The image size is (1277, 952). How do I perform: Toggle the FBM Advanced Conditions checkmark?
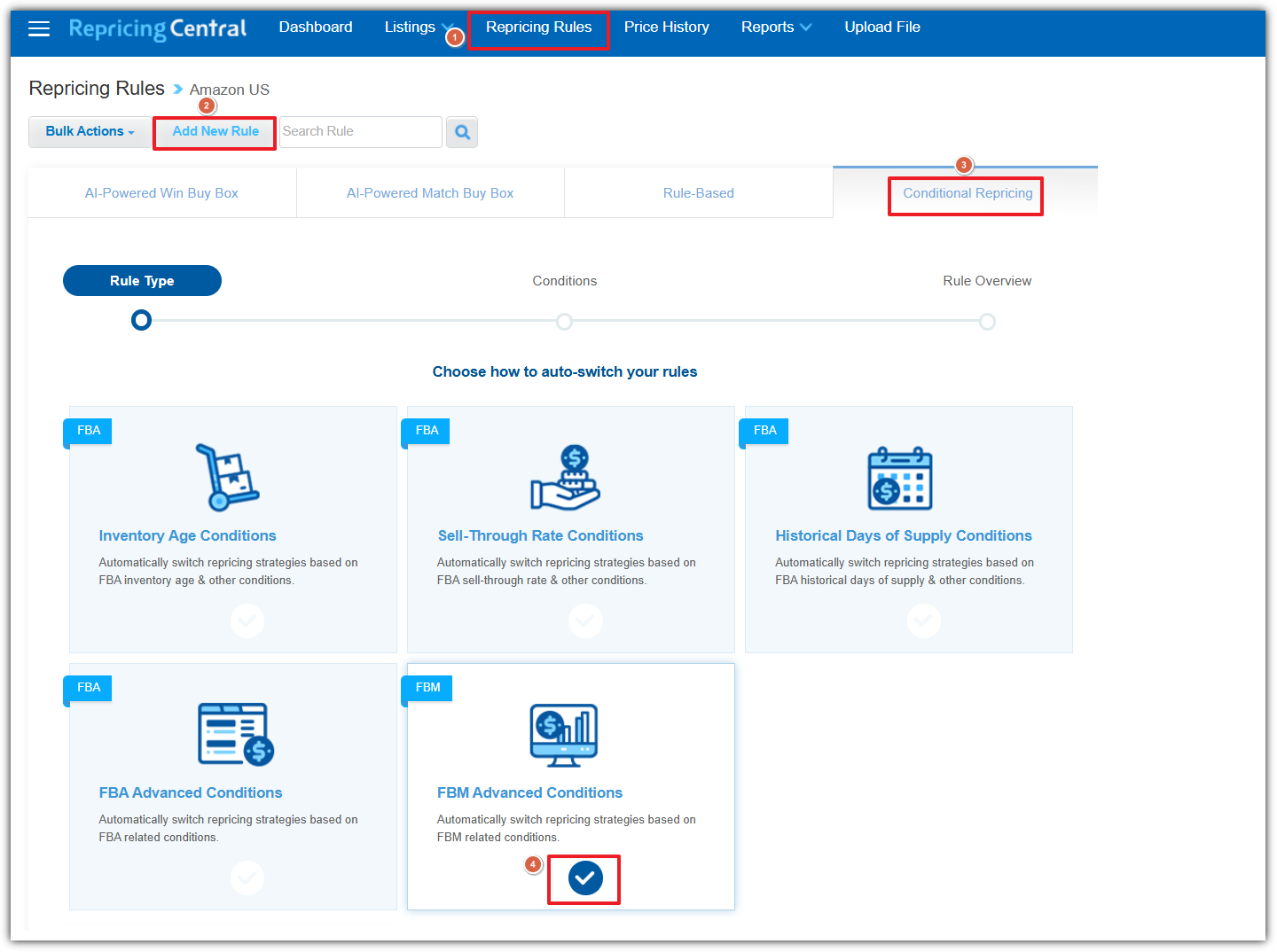click(x=585, y=878)
